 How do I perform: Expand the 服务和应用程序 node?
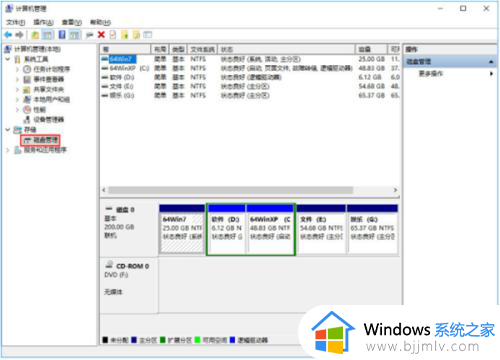click(x=8, y=150)
